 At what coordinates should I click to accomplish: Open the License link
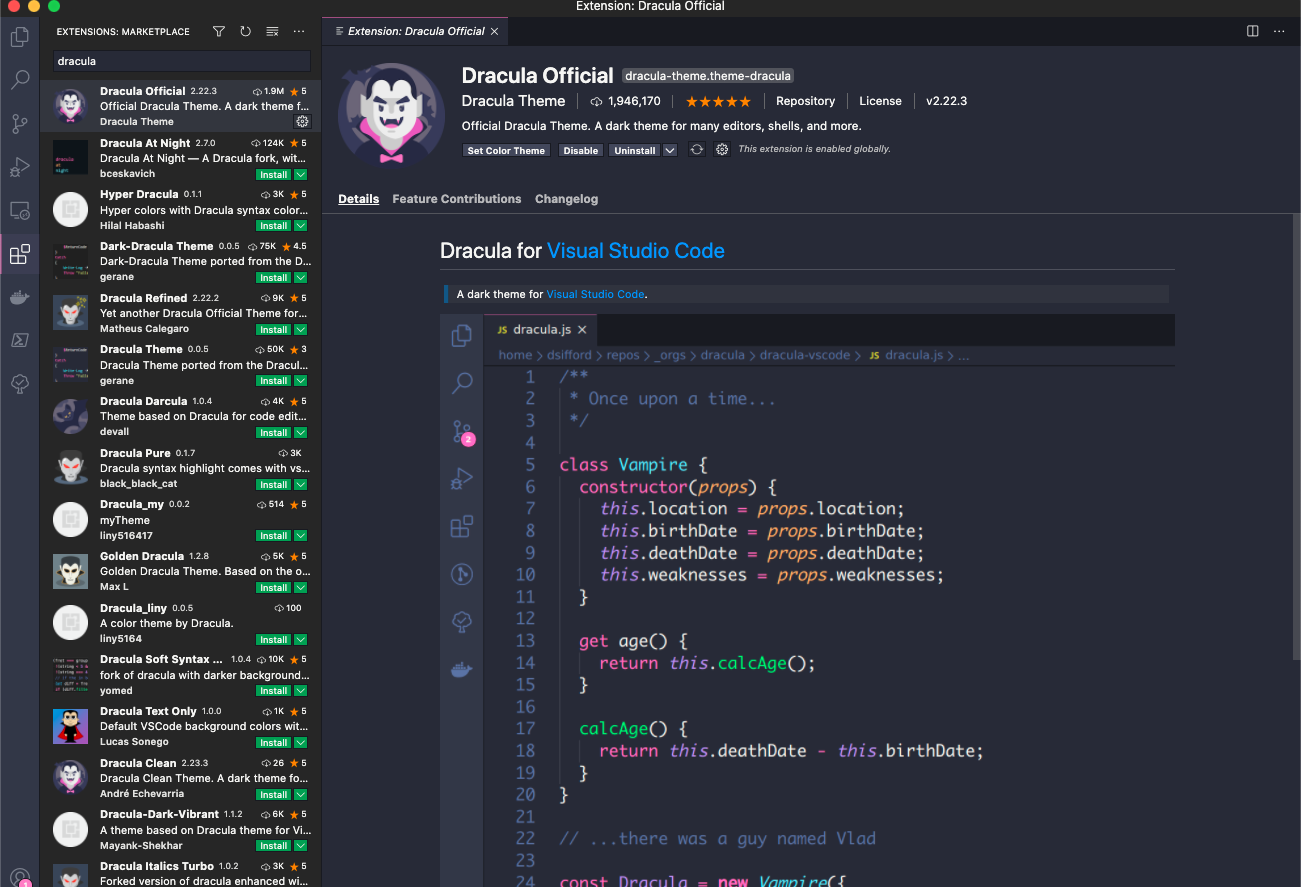click(x=880, y=101)
